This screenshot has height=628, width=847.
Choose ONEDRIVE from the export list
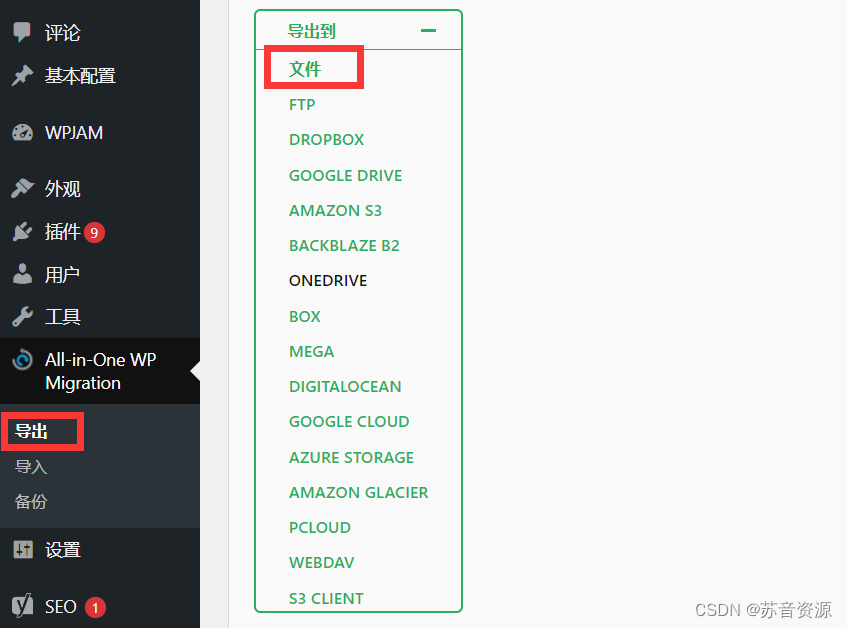328,281
